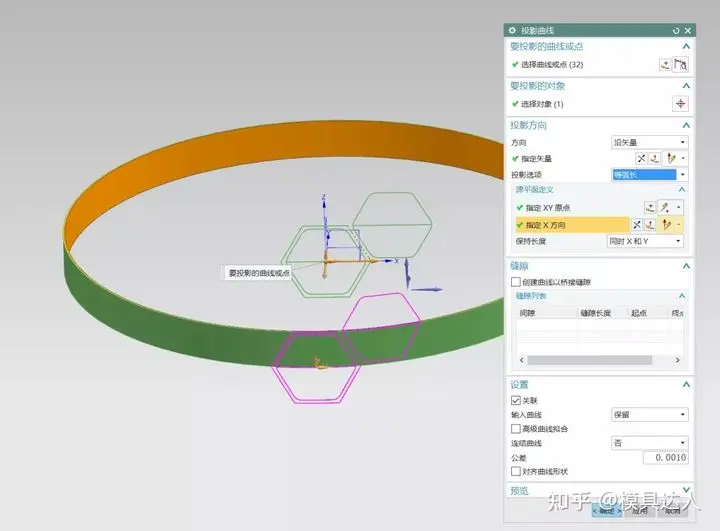Click the 要投影的曲线或点 tooltip label in viewport
Screen dimensions: 720x531
point(259,273)
